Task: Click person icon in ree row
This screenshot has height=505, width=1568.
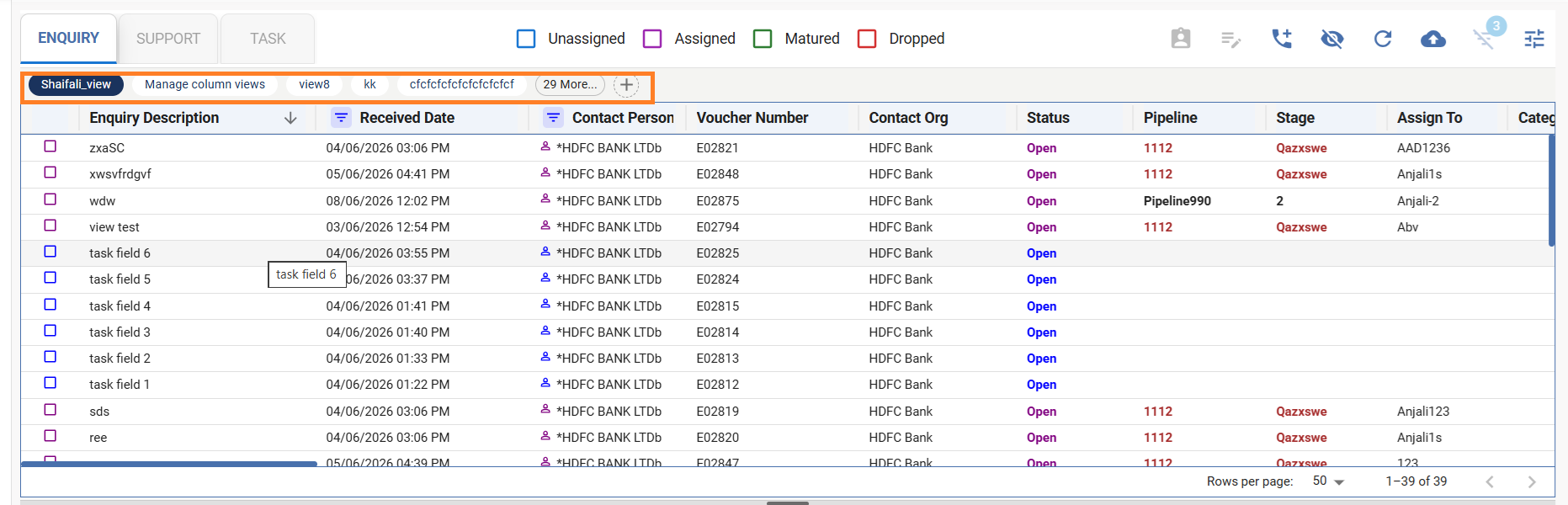Action: [545, 436]
